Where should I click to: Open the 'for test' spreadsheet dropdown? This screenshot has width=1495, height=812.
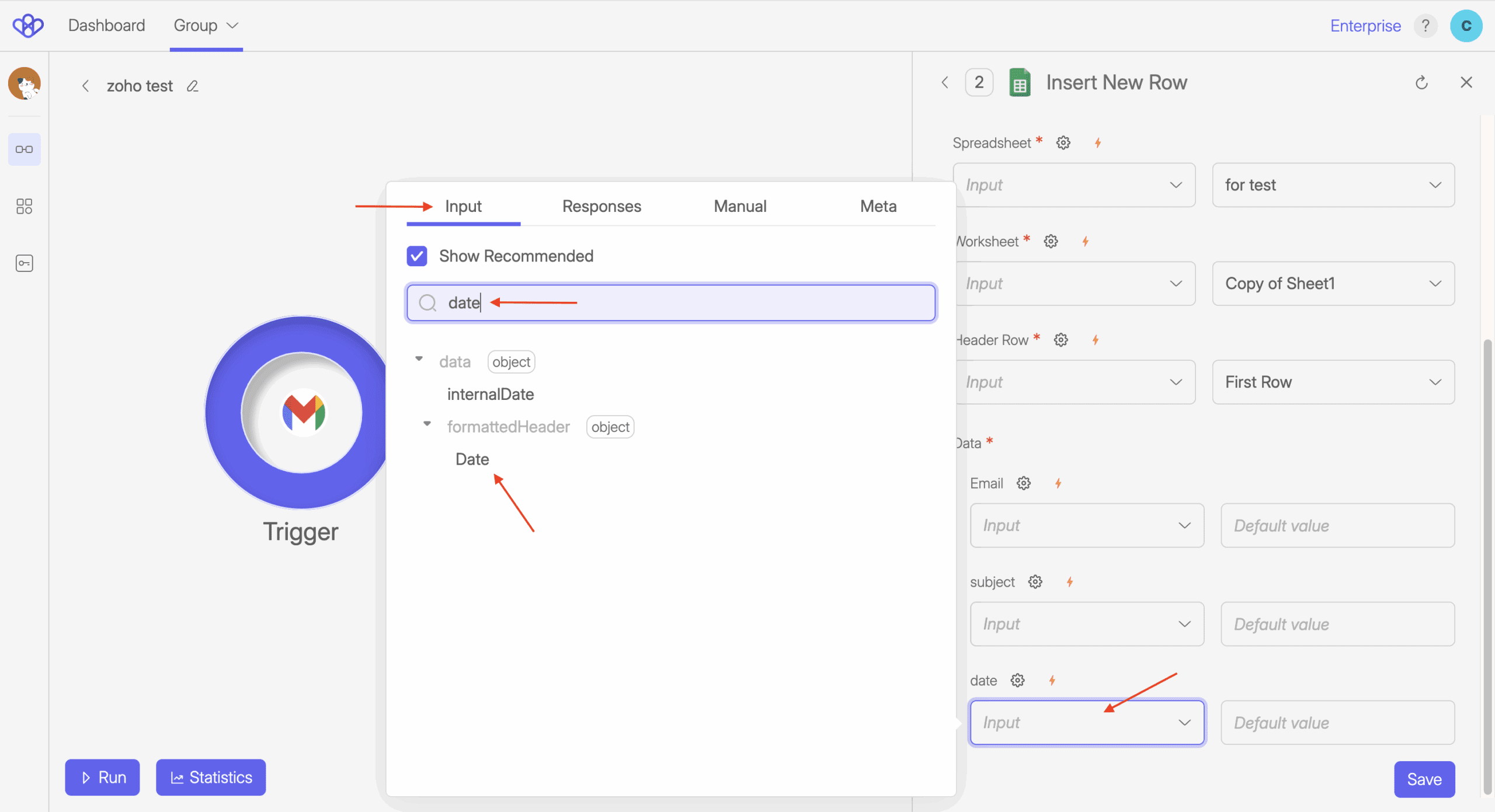click(x=1333, y=185)
